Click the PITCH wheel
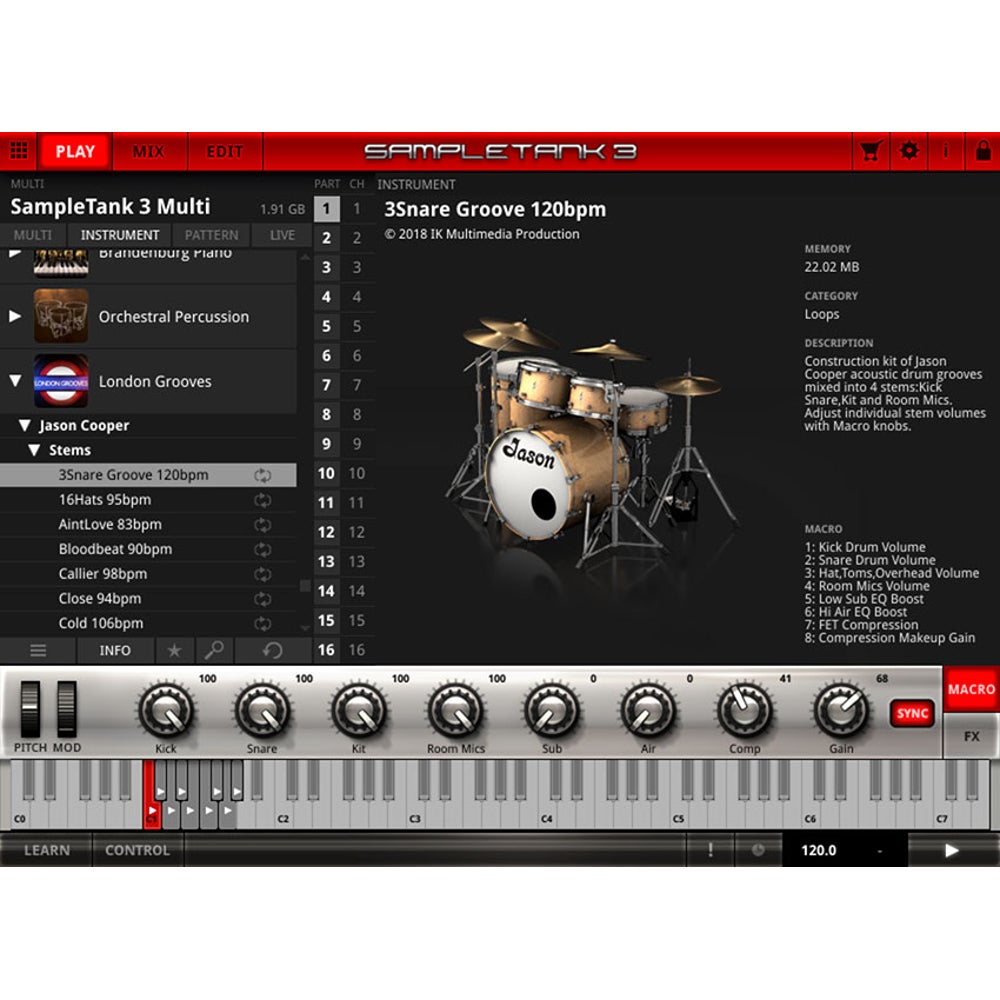Image resolution: width=1000 pixels, height=1000 pixels. [x=30, y=709]
